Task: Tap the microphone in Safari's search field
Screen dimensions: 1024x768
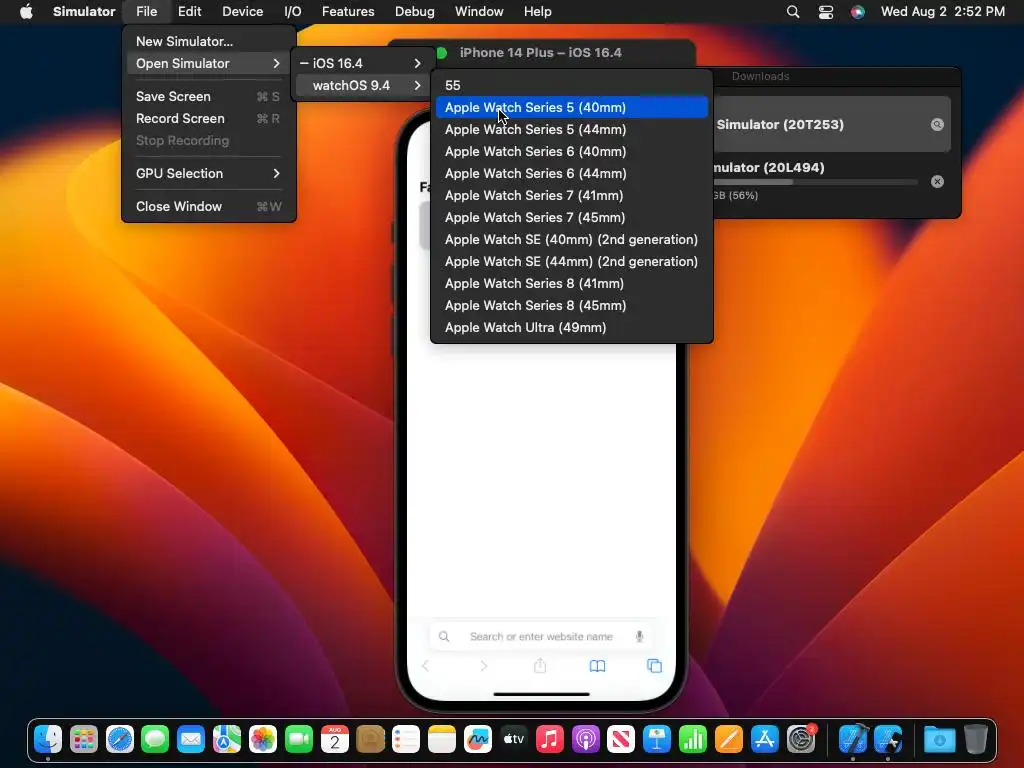Action: point(639,637)
